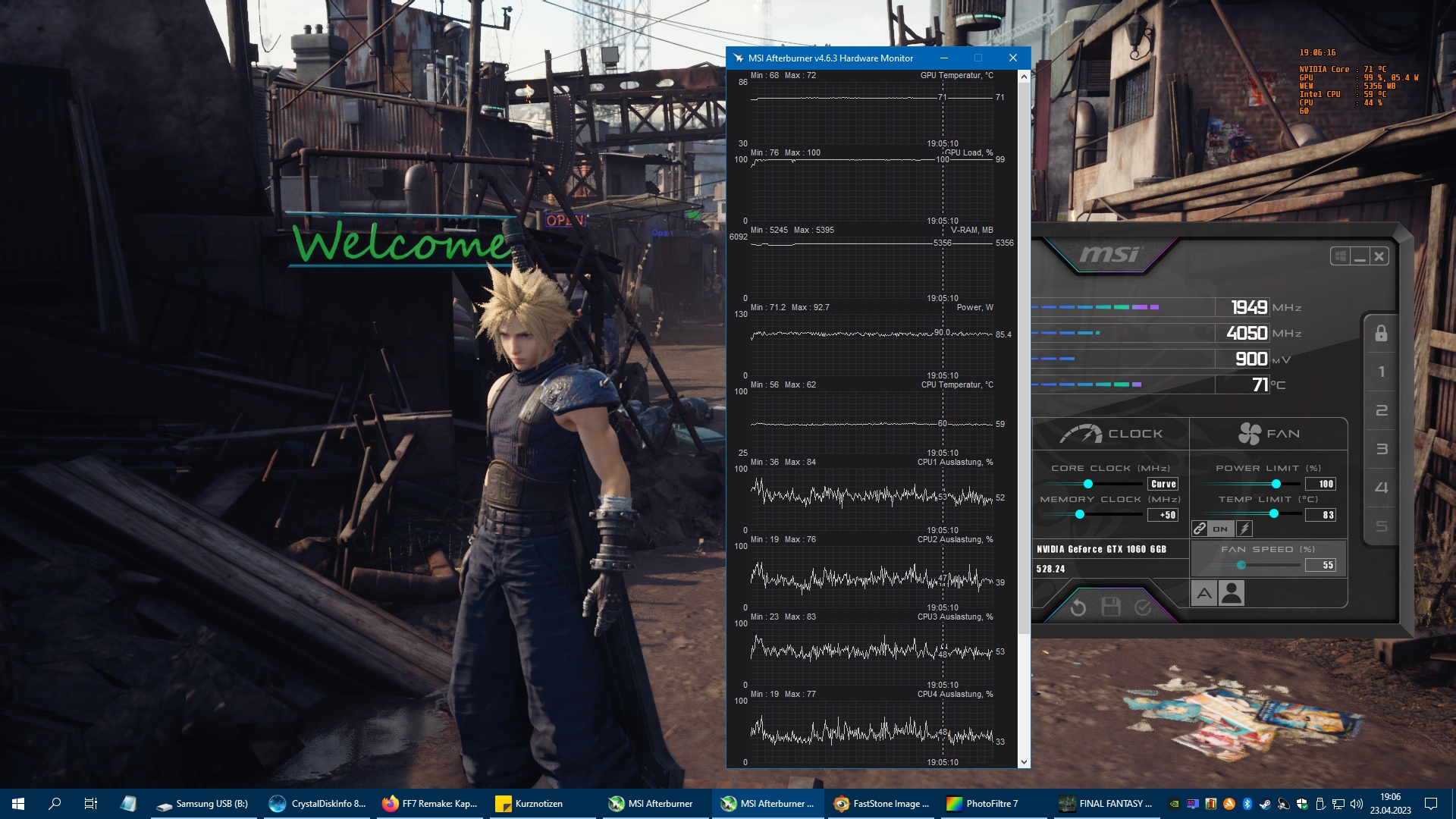The width and height of the screenshot is (1456, 819).
Task: Click scroll up arrow in Hardware Monitor
Action: (x=1024, y=77)
